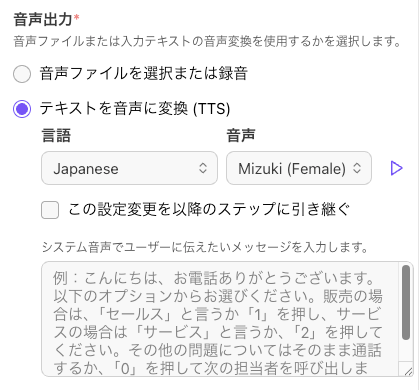Viewport: 419px width, 390px height.
Task: Click the 音声ファイルを選択または録音 label text
Action: 144,74
